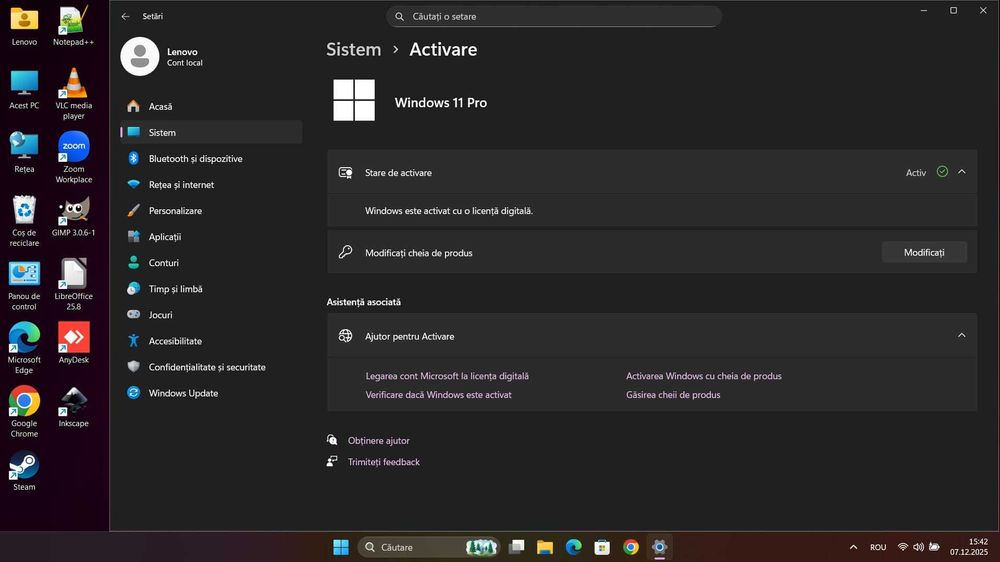Viewport: 1000px width, 562px height.
Task: Show hidden tray icons chevron
Action: [x=853, y=547]
